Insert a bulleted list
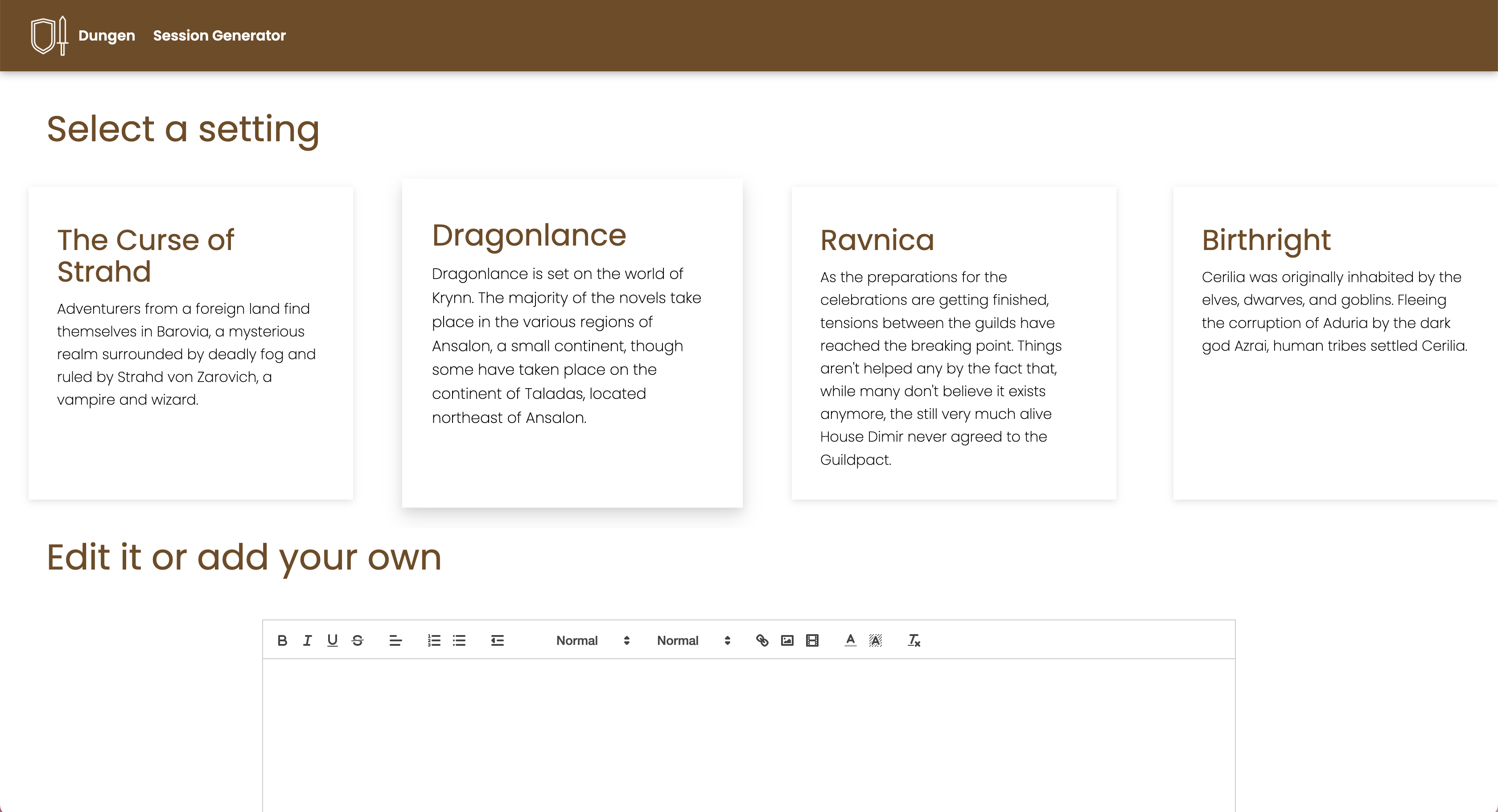This screenshot has height=812, width=1498. (459, 640)
